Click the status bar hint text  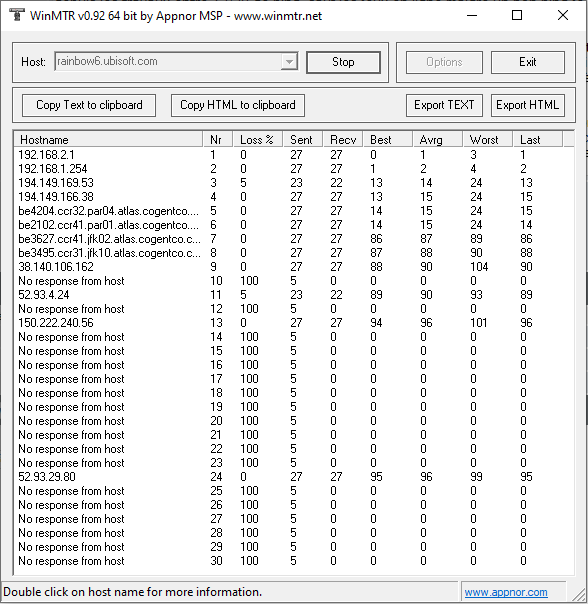pos(133,592)
